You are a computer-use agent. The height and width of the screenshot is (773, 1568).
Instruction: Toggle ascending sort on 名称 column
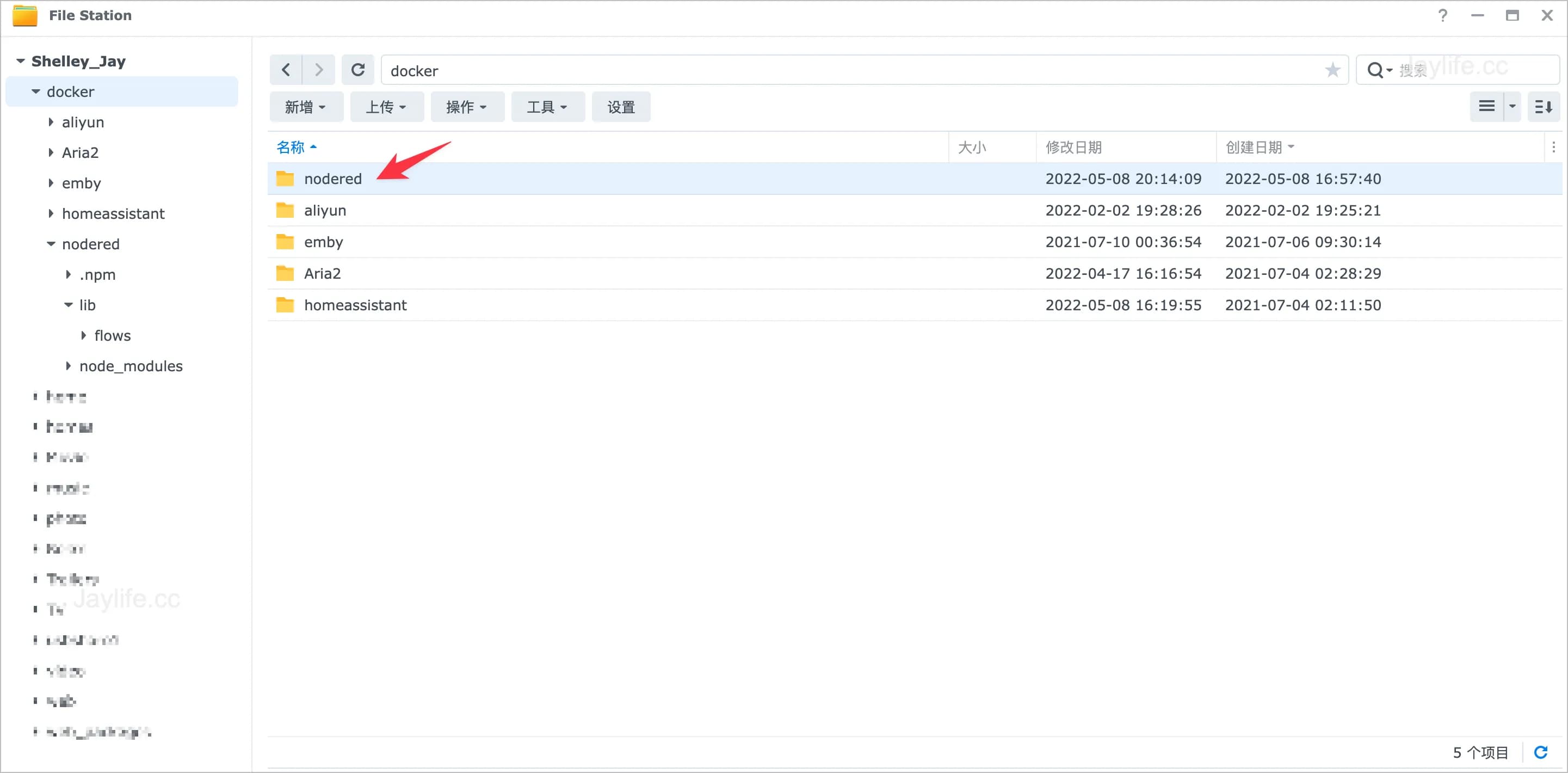(297, 147)
